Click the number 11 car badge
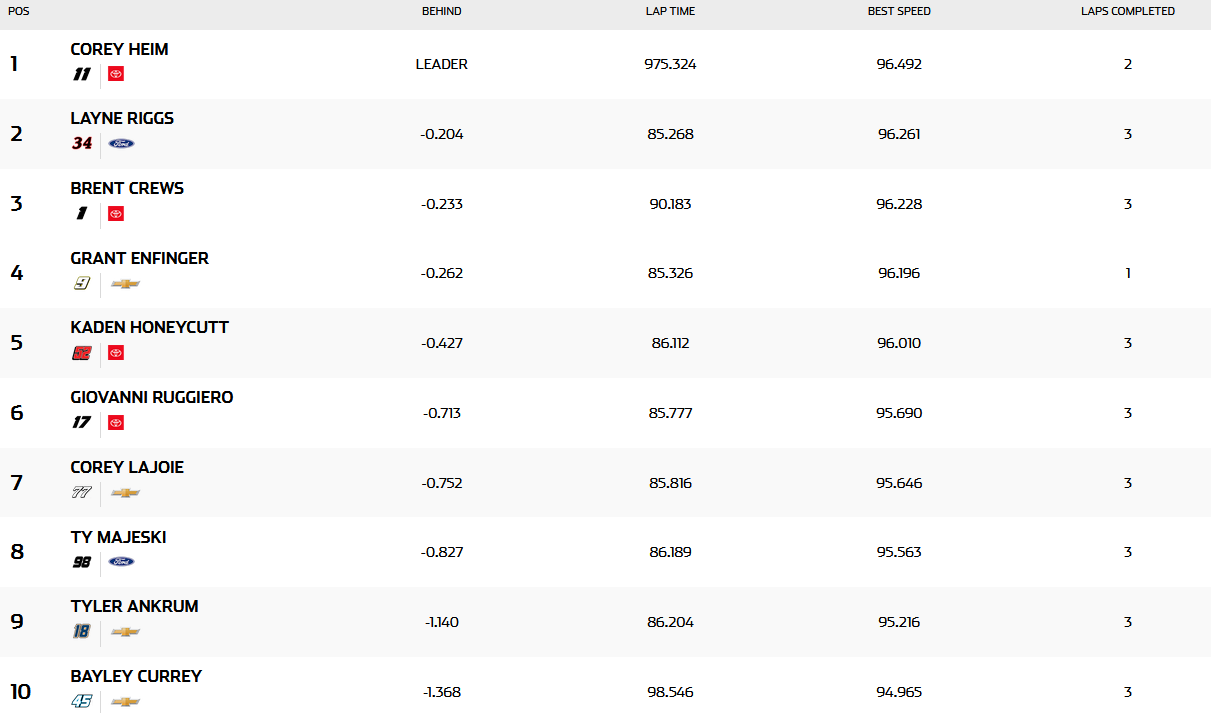The image size is (1211, 713). click(82, 74)
